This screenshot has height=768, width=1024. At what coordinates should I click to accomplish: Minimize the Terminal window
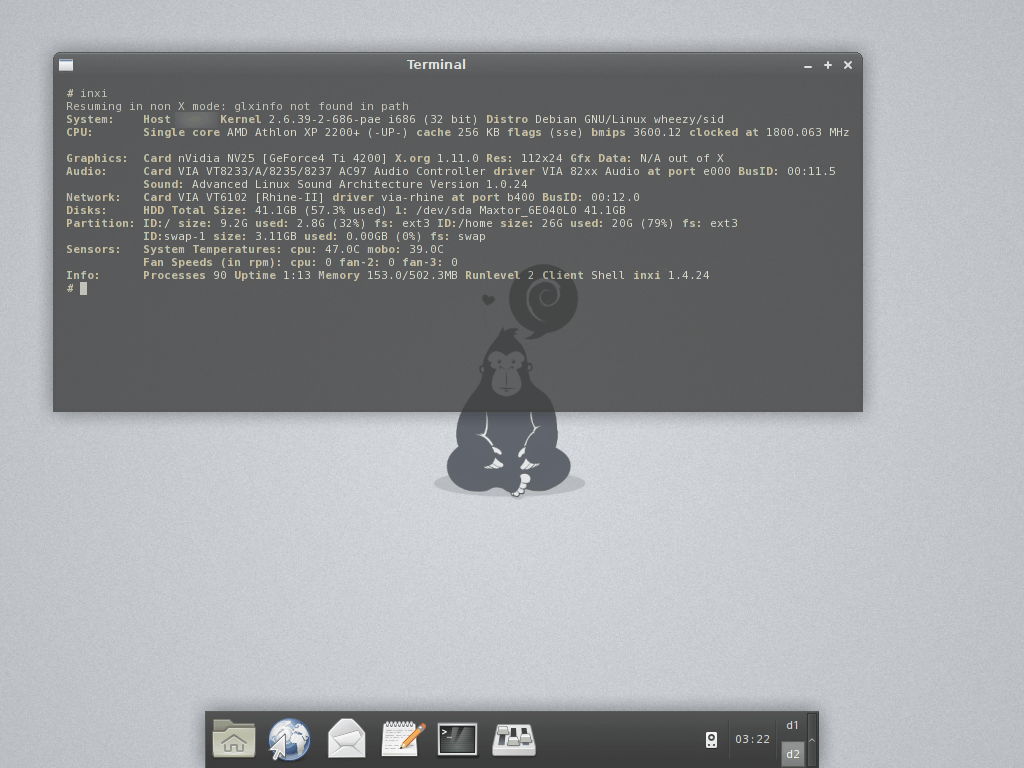pyautogui.click(x=807, y=65)
